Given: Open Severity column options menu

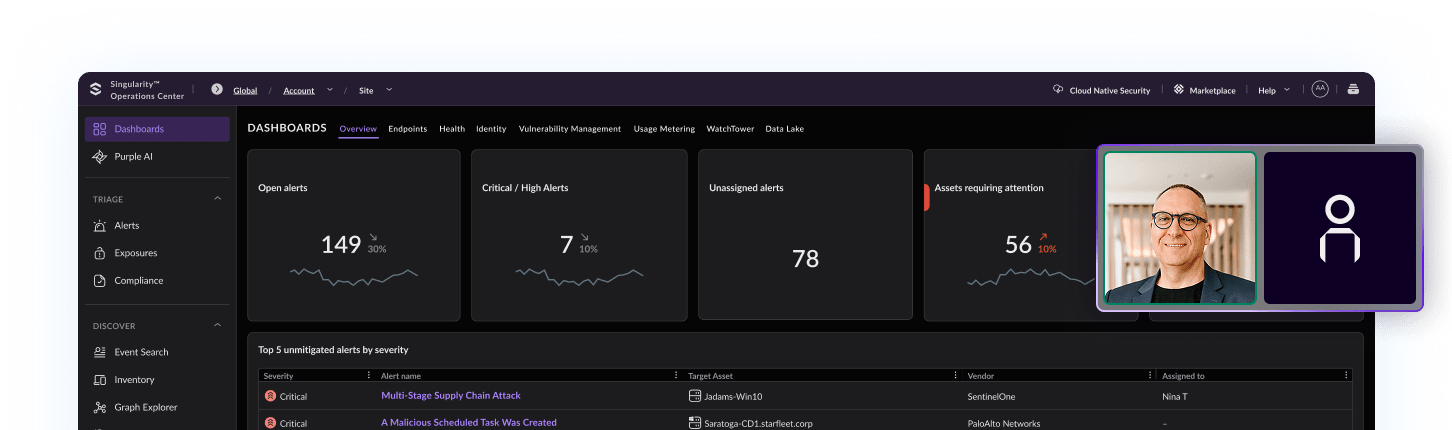Looking at the screenshot, I should [369, 376].
